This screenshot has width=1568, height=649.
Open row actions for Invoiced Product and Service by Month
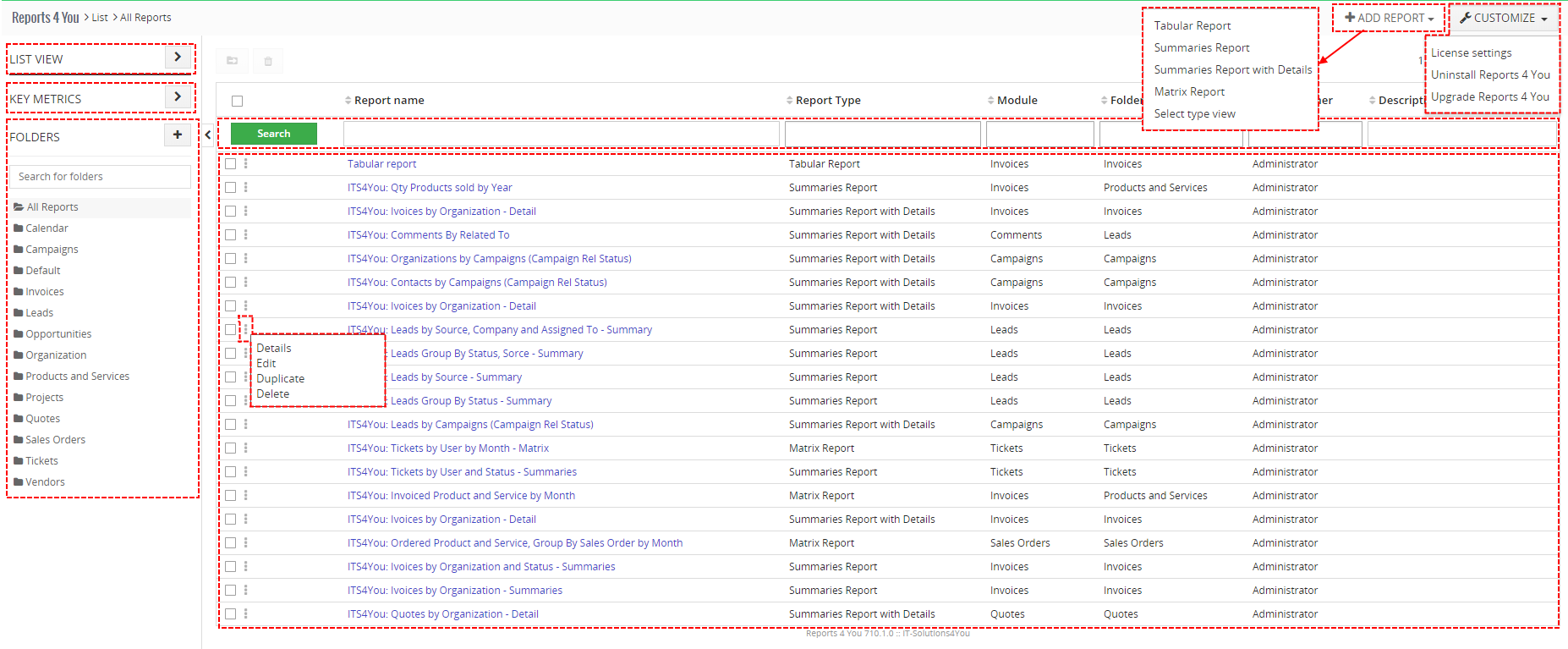click(246, 496)
